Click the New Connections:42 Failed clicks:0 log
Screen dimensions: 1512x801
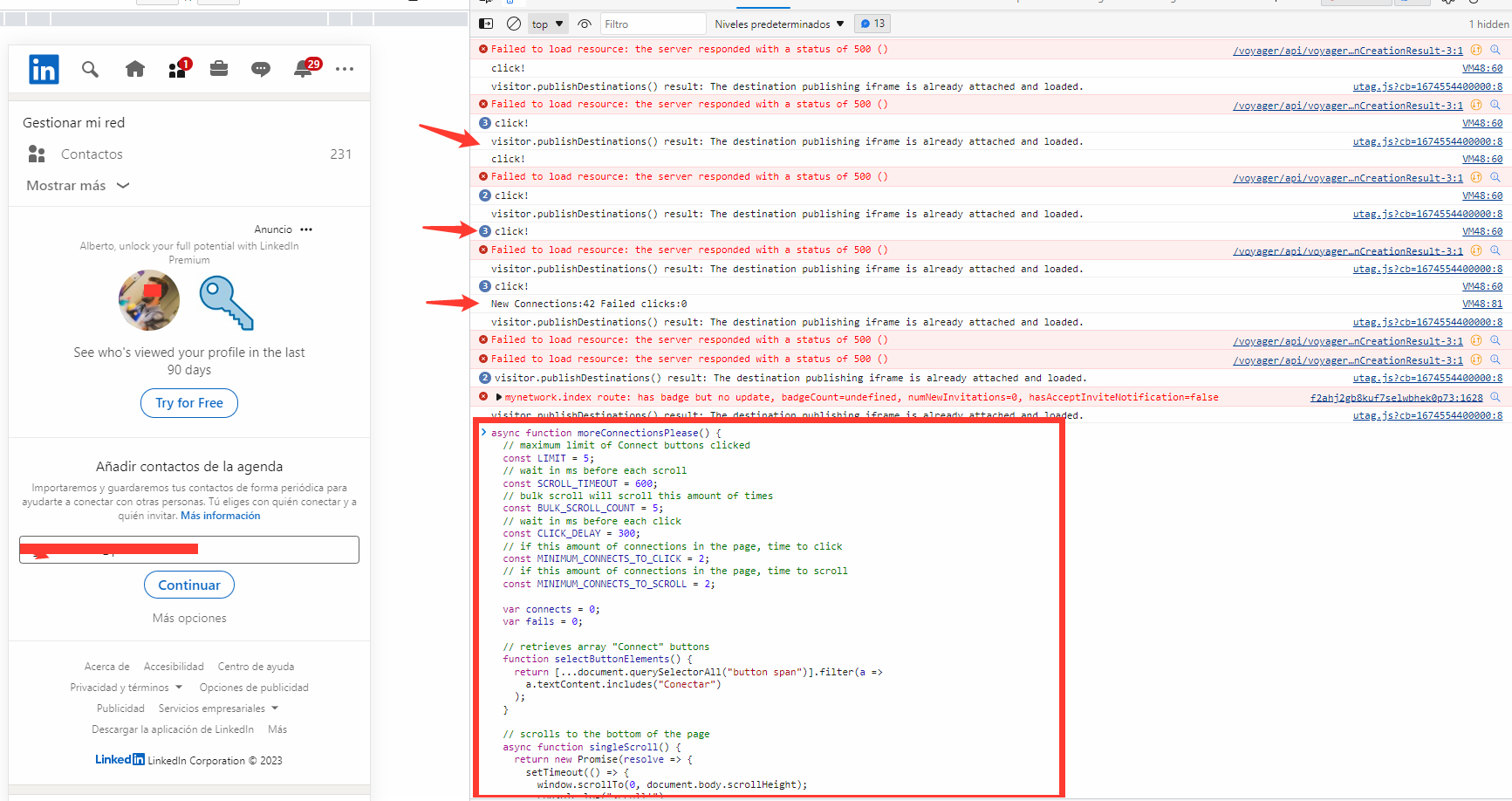[x=589, y=304]
